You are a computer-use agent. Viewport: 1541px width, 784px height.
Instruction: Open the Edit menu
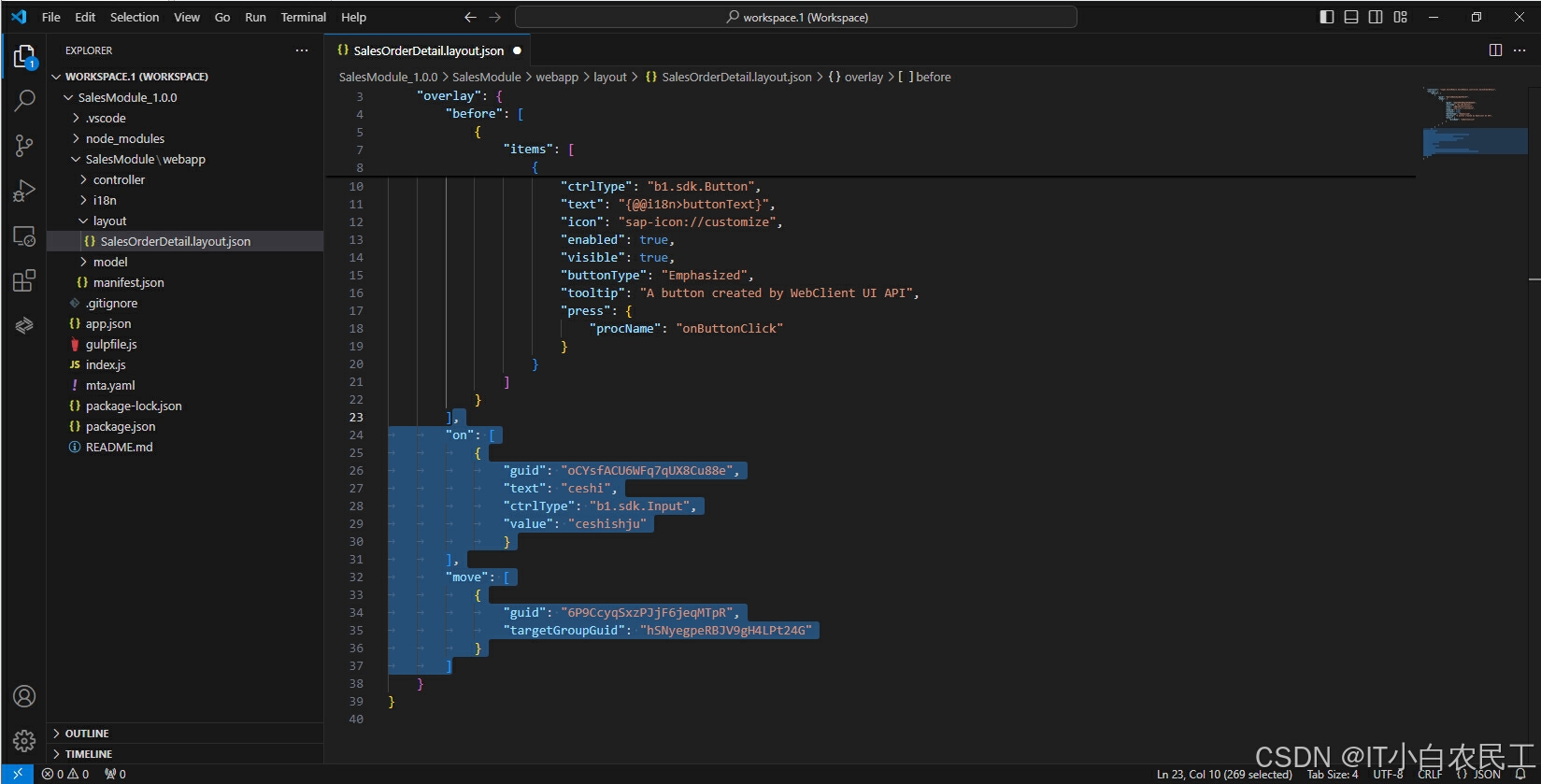[85, 17]
